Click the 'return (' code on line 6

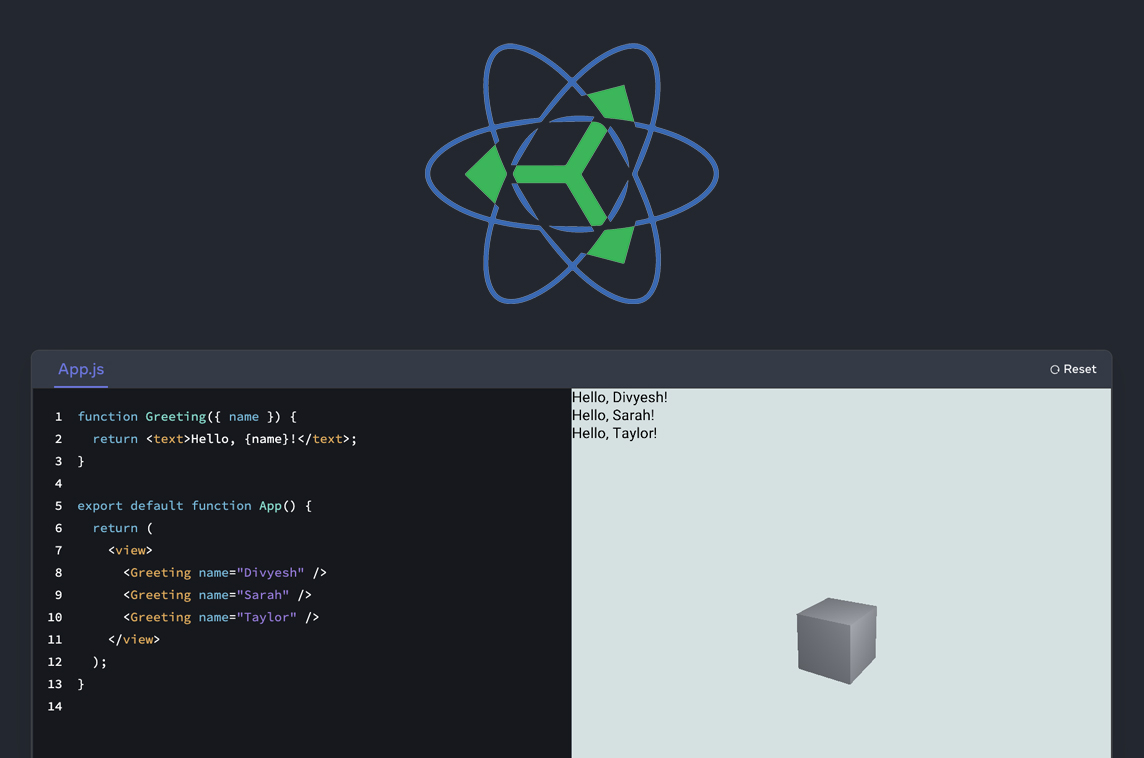click(123, 528)
